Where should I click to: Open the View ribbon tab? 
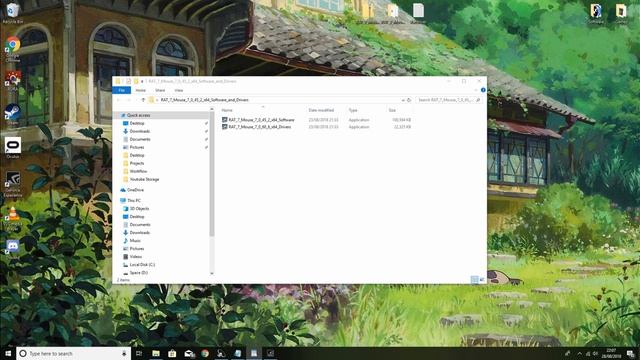tap(179, 90)
